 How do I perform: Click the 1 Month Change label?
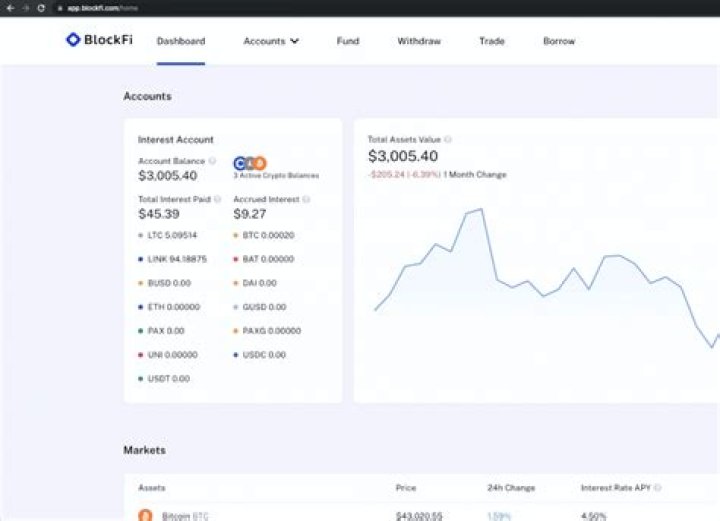click(x=475, y=174)
